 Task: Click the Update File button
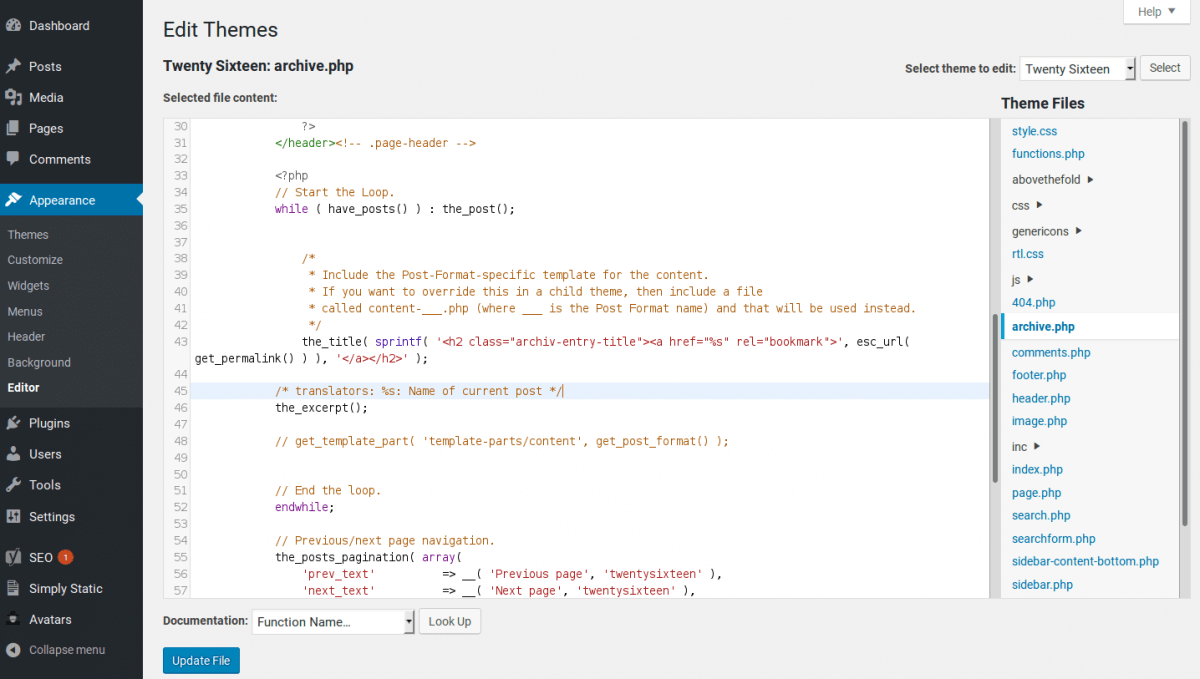point(201,661)
